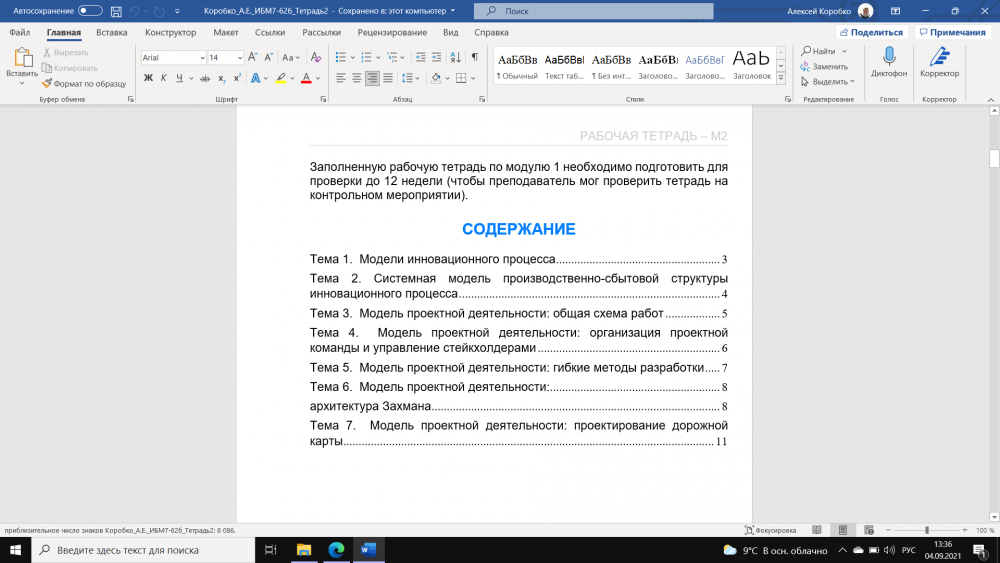Click the font color red swatch button
Viewport: 1000px width, 563px height.
coord(306,78)
